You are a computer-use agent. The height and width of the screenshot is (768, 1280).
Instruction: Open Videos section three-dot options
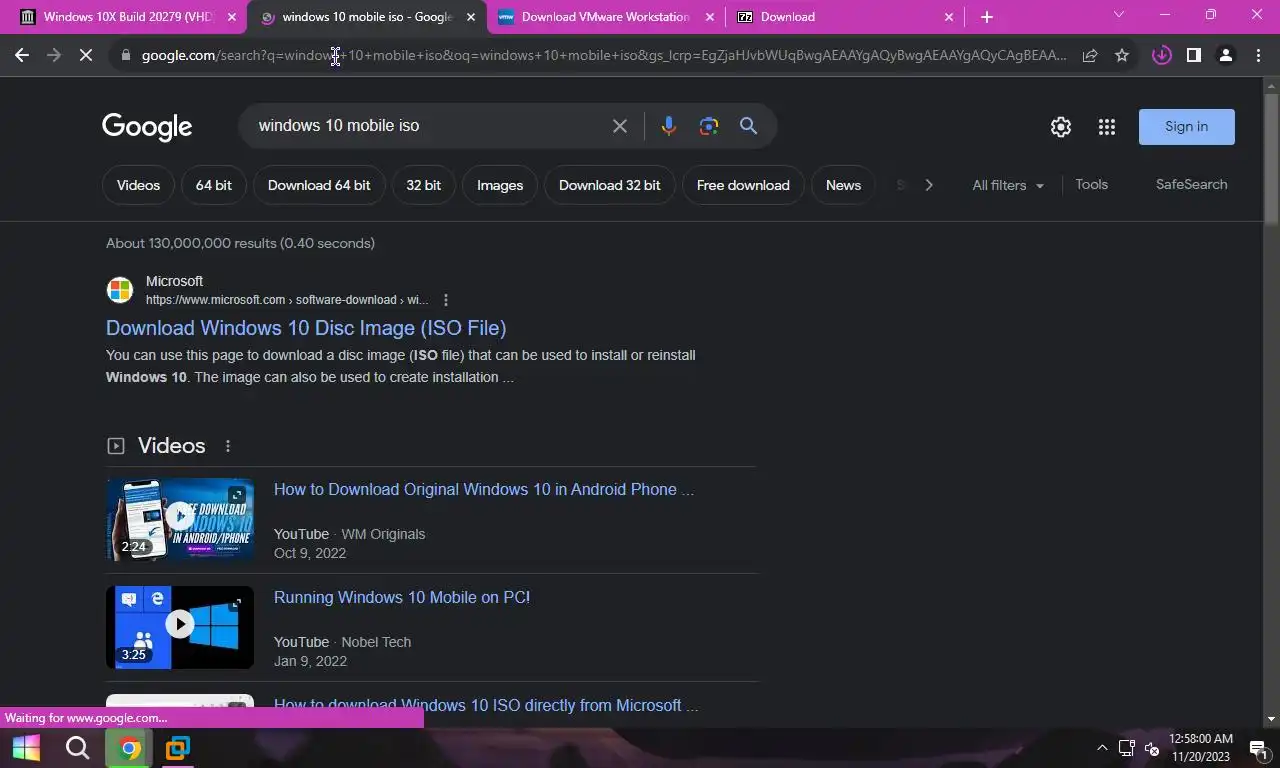point(228,446)
